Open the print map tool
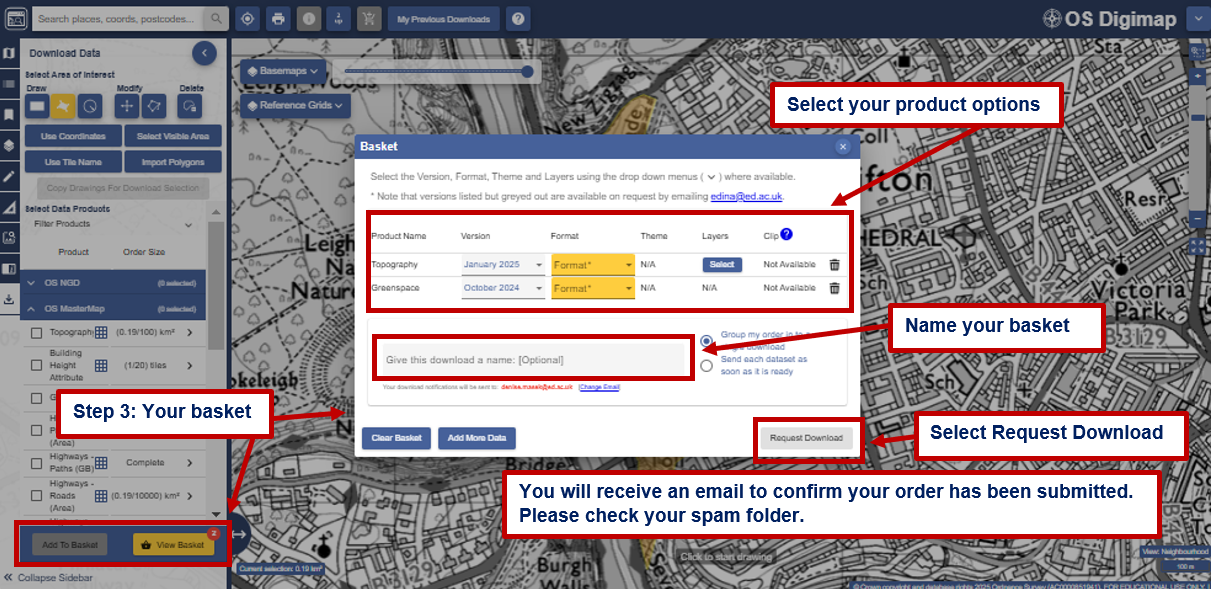1211x589 pixels. click(x=278, y=19)
